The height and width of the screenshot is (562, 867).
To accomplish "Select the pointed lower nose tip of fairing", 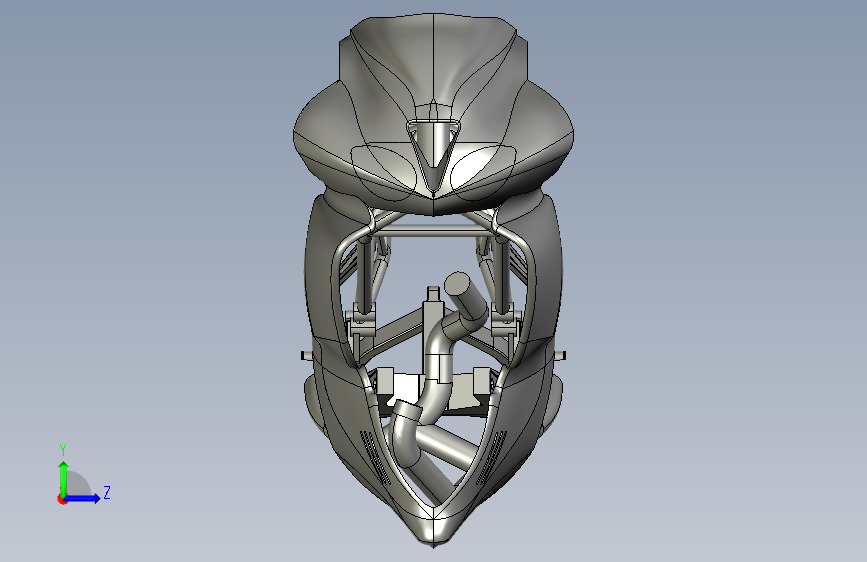I will pos(434,530).
